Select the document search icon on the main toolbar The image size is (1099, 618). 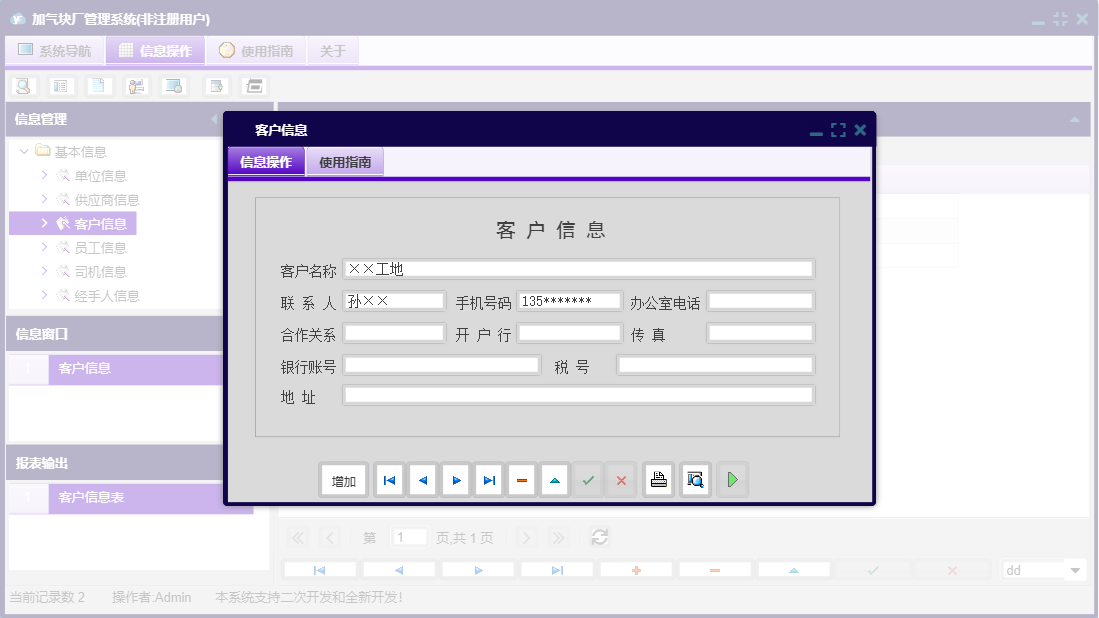(x=23, y=85)
